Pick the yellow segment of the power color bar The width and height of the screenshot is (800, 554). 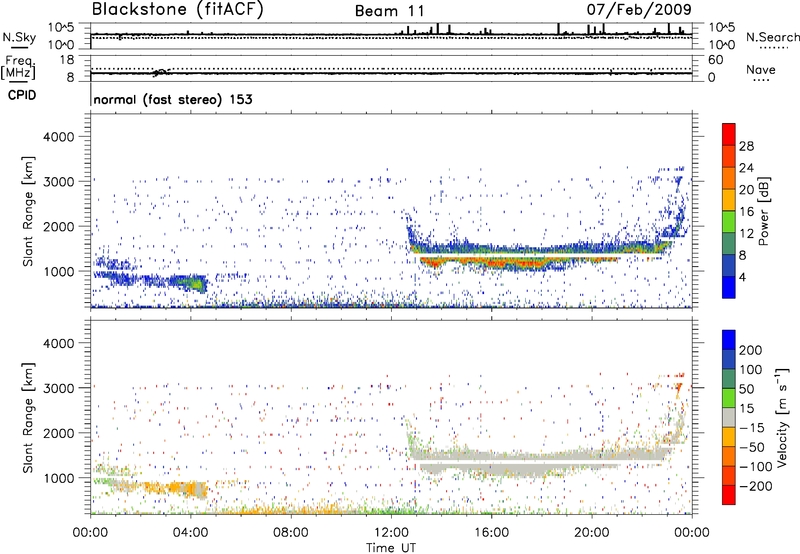(x=729, y=200)
